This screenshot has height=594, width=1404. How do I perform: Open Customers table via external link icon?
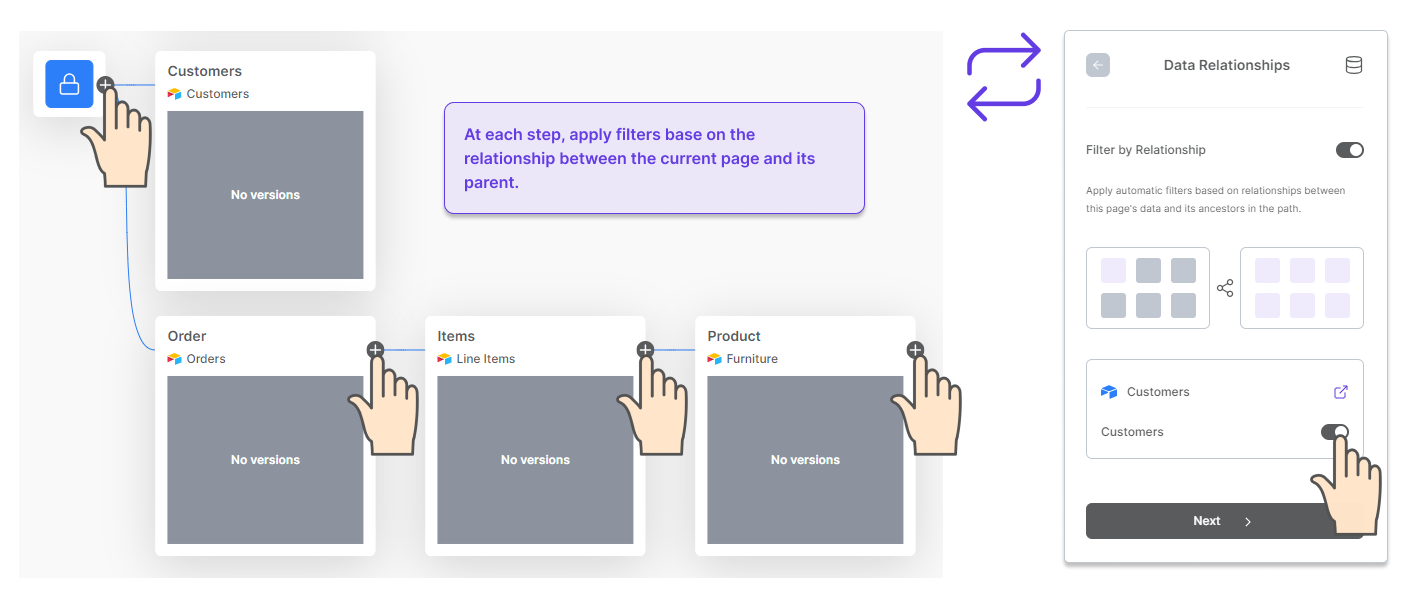pyautogui.click(x=1342, y=392)
